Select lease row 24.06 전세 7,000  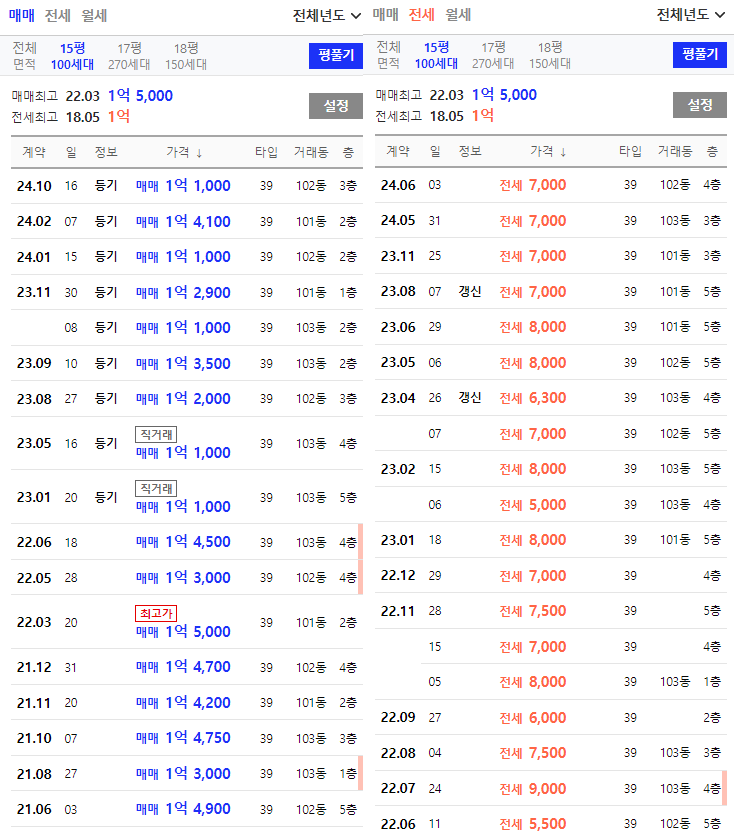click(x=551, y=185)
